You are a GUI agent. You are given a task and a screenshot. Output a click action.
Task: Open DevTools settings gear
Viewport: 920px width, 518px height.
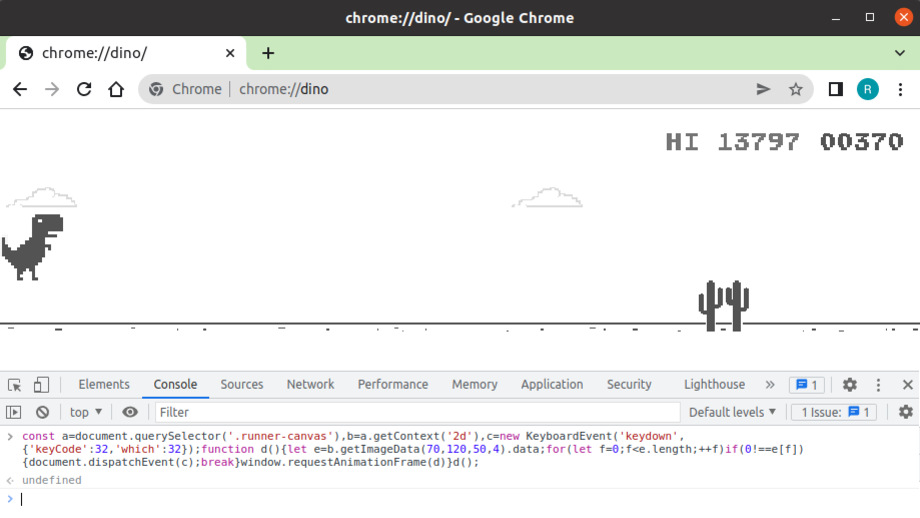point(850,385)
